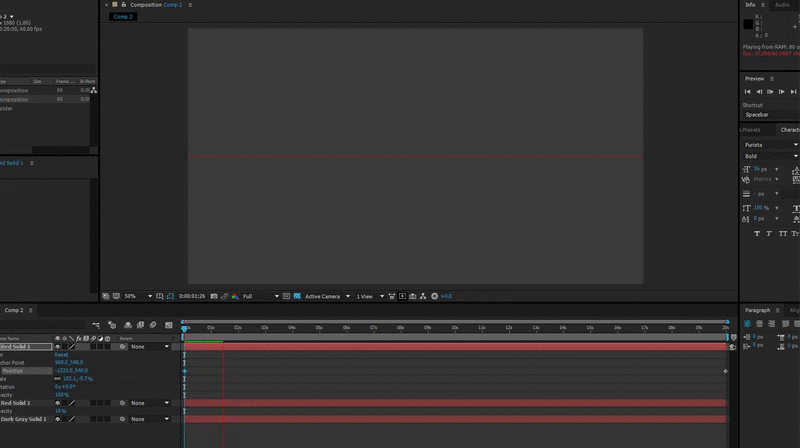This screenshot has height=448, width=800.
Task: Open the Active Camera view dropdown
Action: point(327,296)
